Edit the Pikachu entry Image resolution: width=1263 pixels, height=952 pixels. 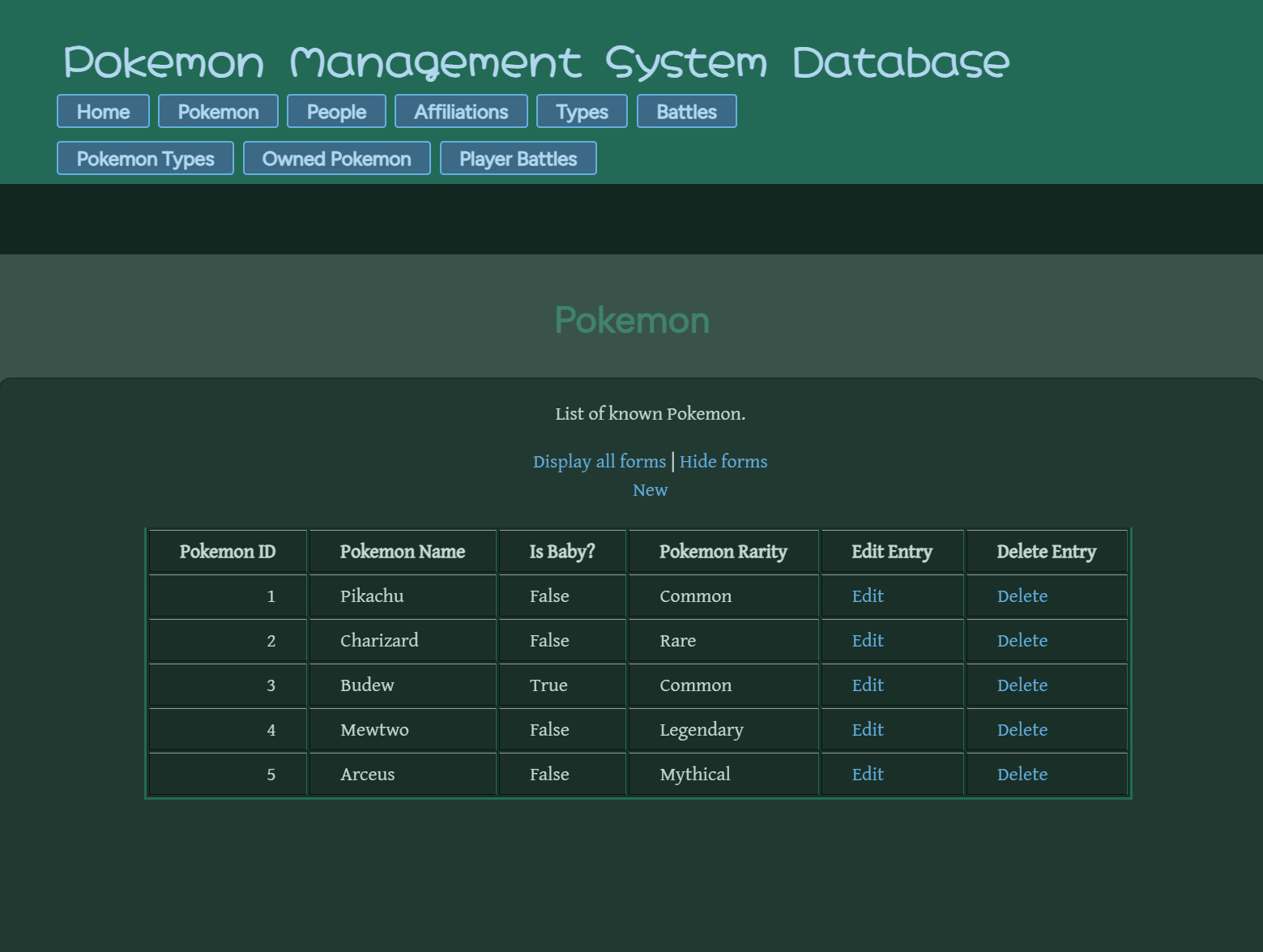point(868,596)
